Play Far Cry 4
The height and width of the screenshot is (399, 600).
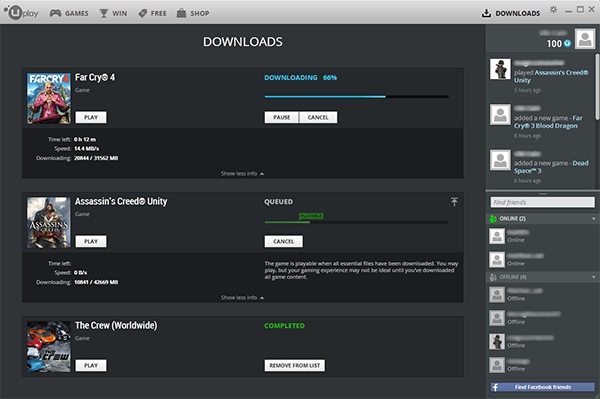click(91, 117)
